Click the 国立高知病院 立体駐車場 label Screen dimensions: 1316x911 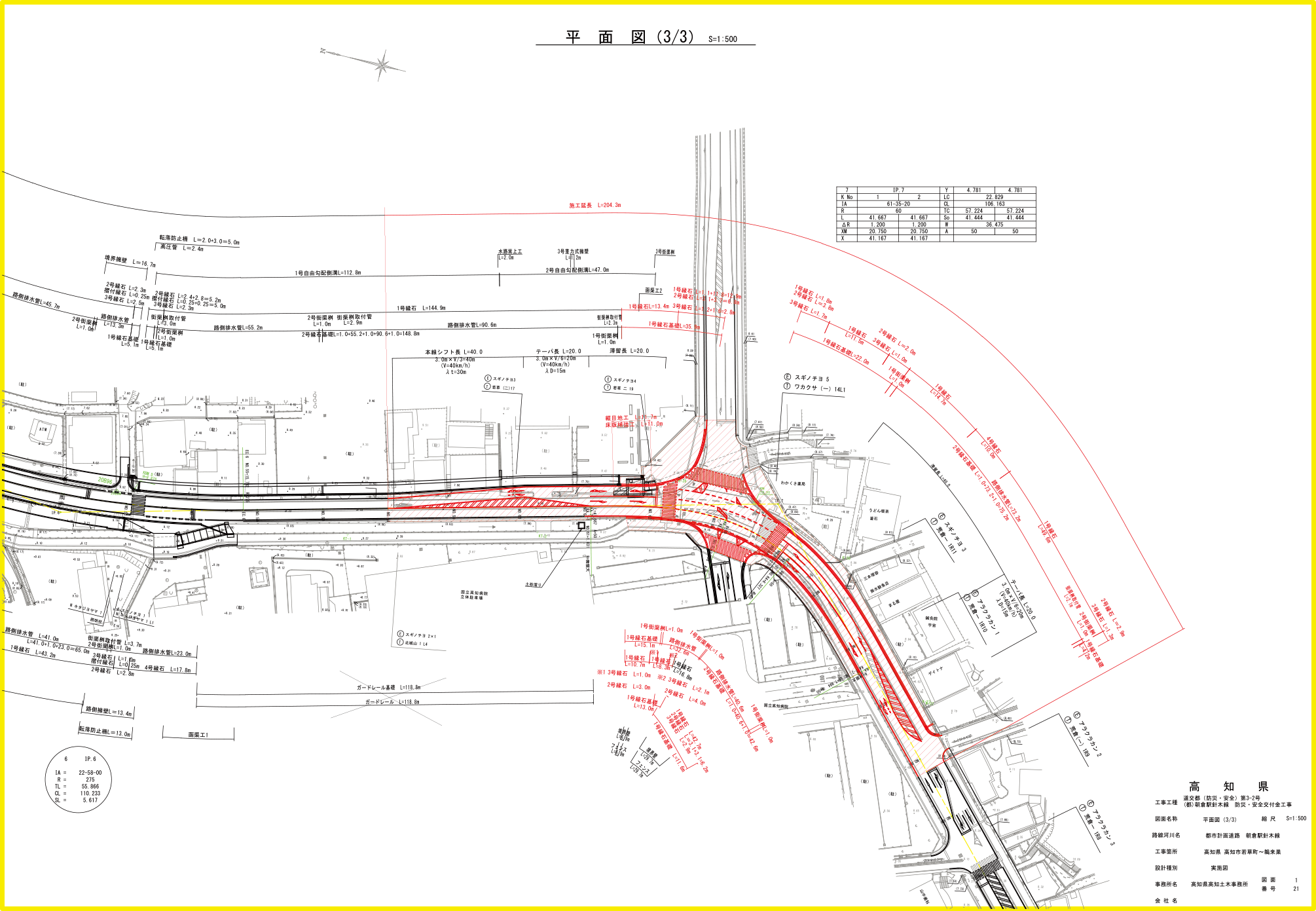[473, 595]
